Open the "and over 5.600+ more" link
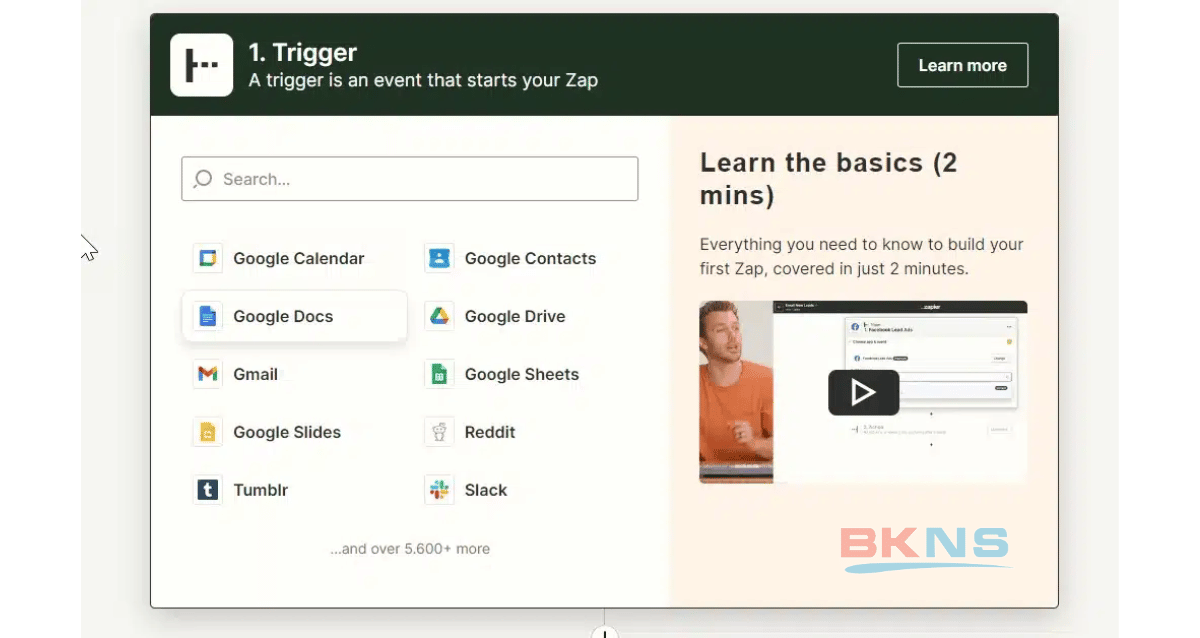1200x638 pixels. pos(410,549)
